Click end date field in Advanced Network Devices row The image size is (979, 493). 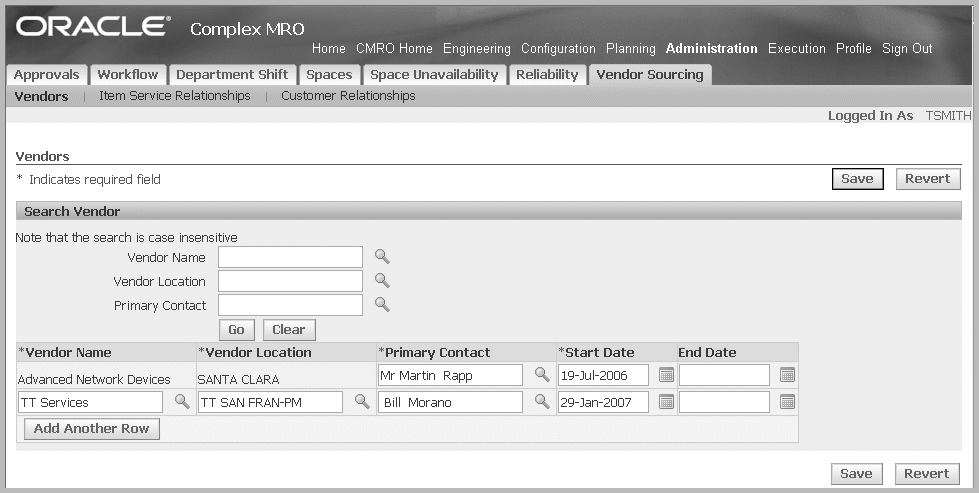pos(724,375)
